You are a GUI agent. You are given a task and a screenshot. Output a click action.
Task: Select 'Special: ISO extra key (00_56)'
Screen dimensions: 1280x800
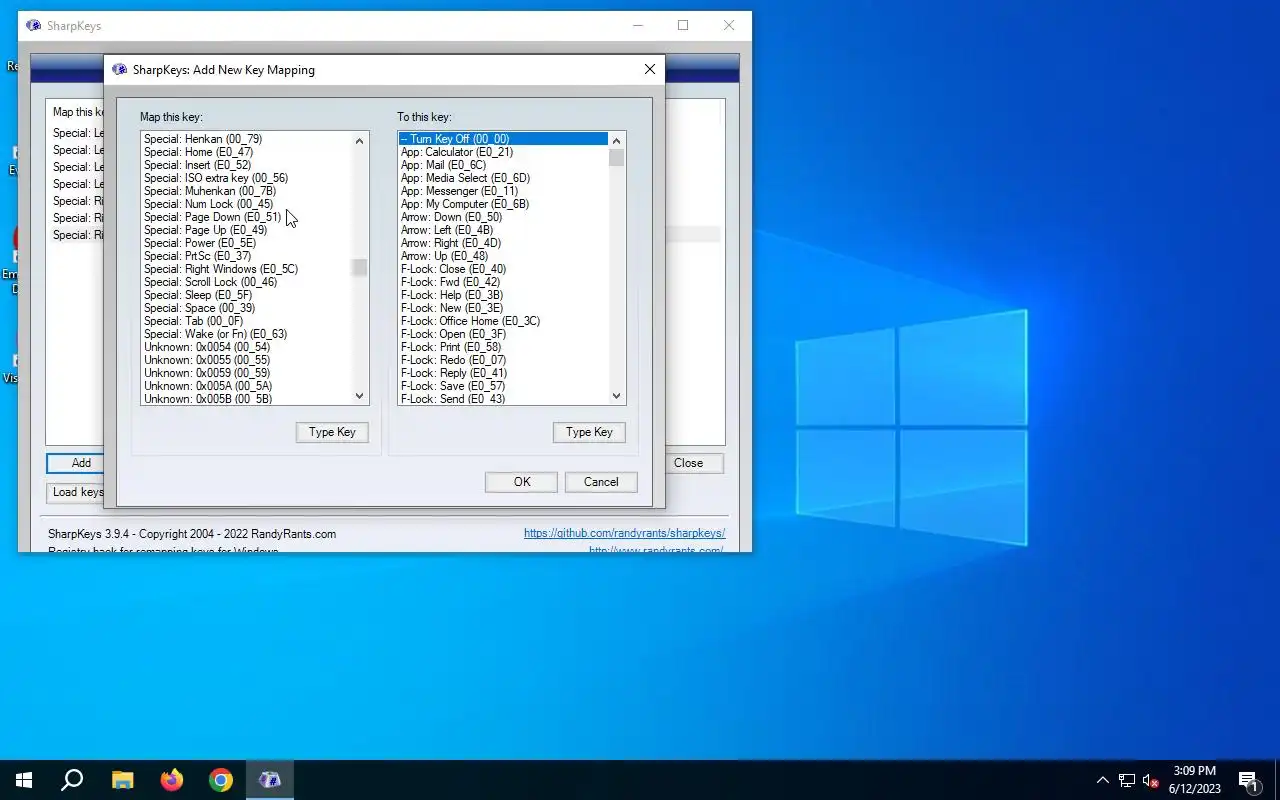pos(246,178)
